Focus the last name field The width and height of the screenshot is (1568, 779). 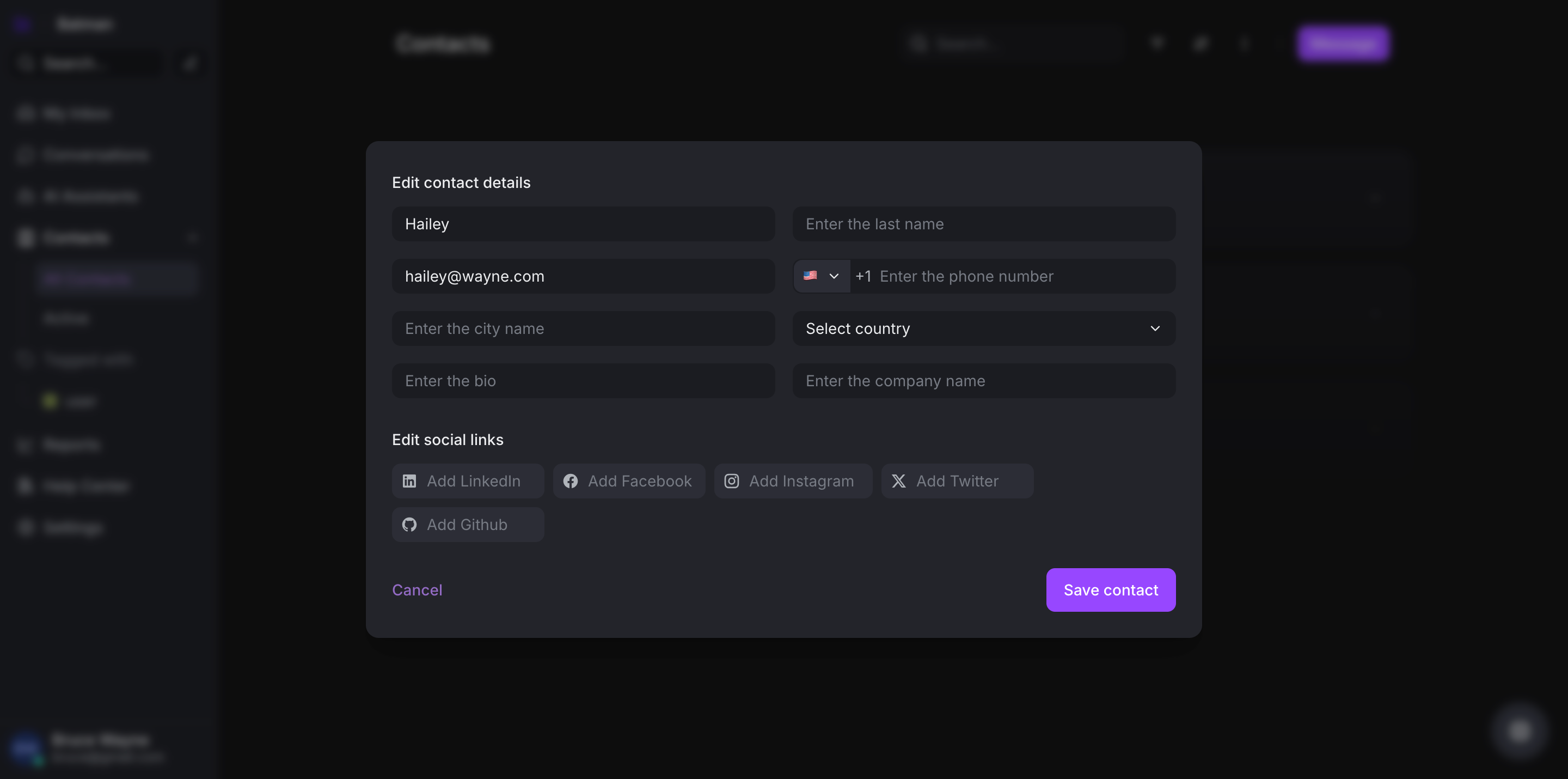983,223
